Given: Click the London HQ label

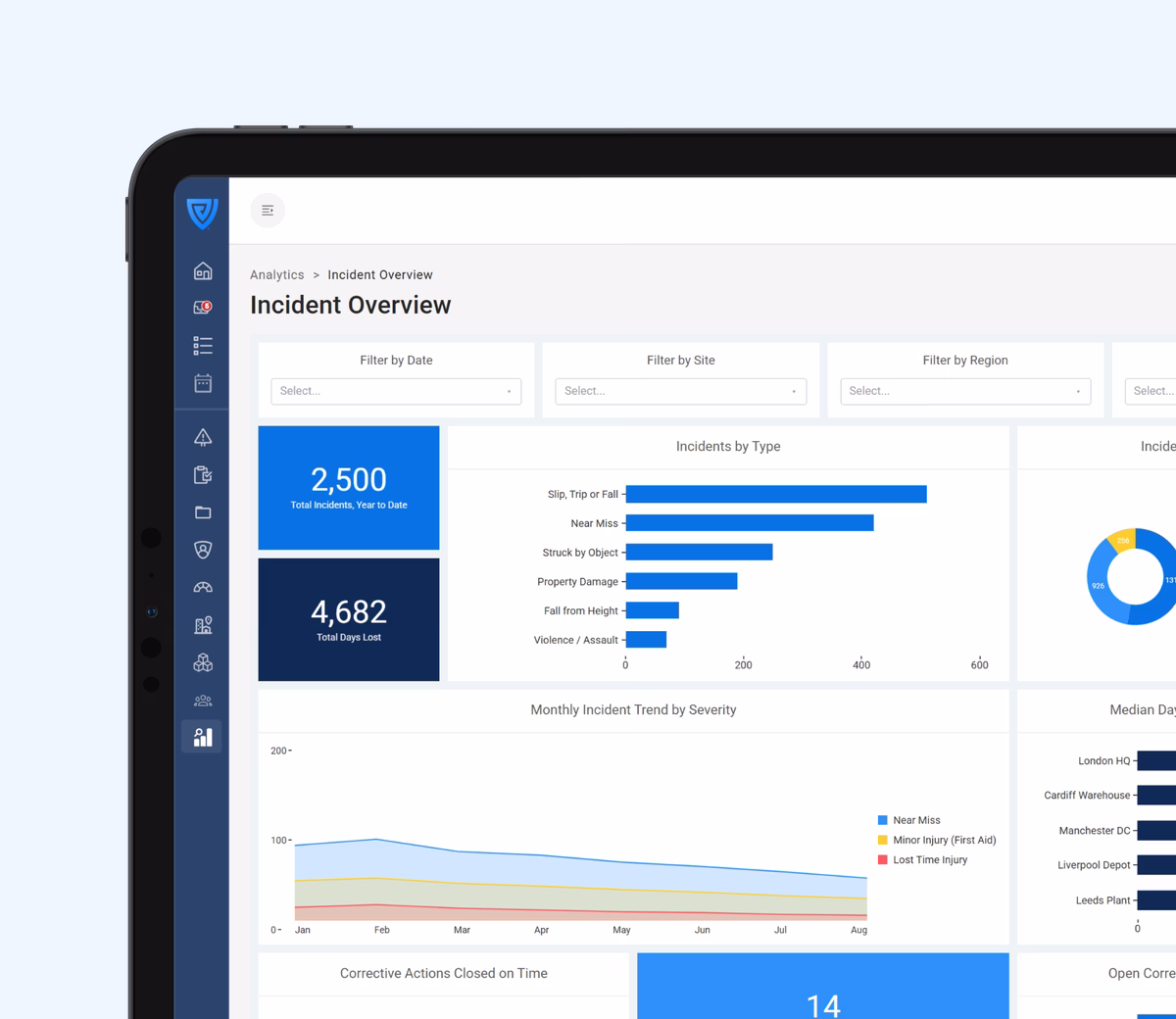Looking at the screenshot, I should (x=1103, y=761).
